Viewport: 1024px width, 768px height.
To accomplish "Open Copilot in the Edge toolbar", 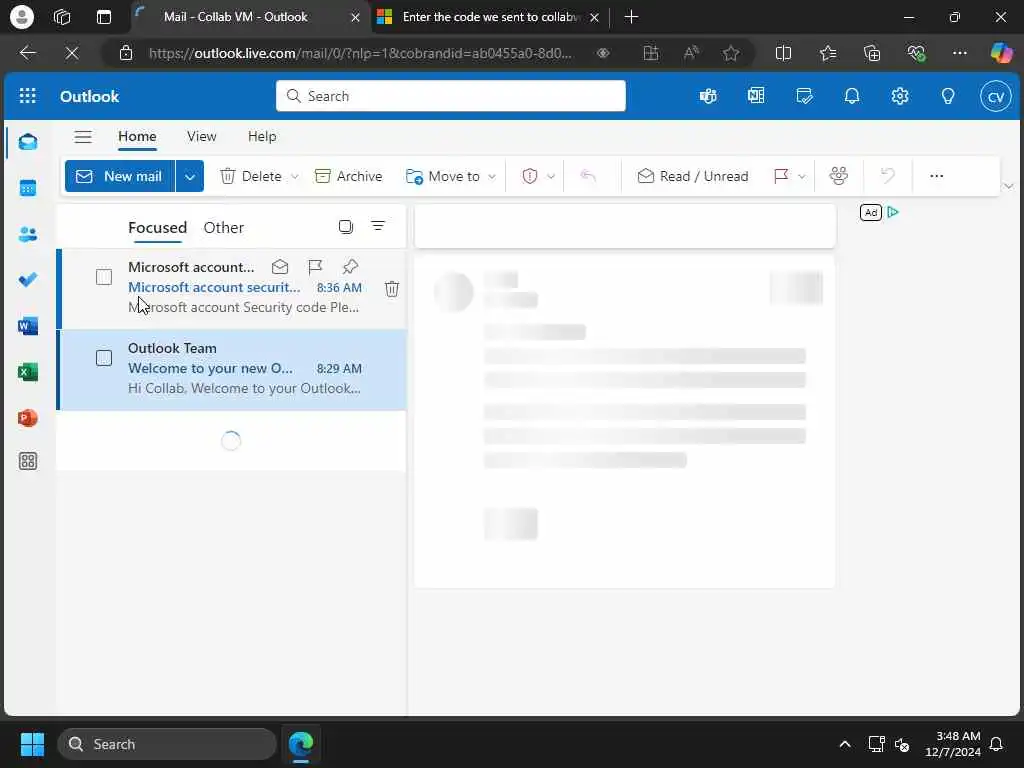I will (1000, 52).
